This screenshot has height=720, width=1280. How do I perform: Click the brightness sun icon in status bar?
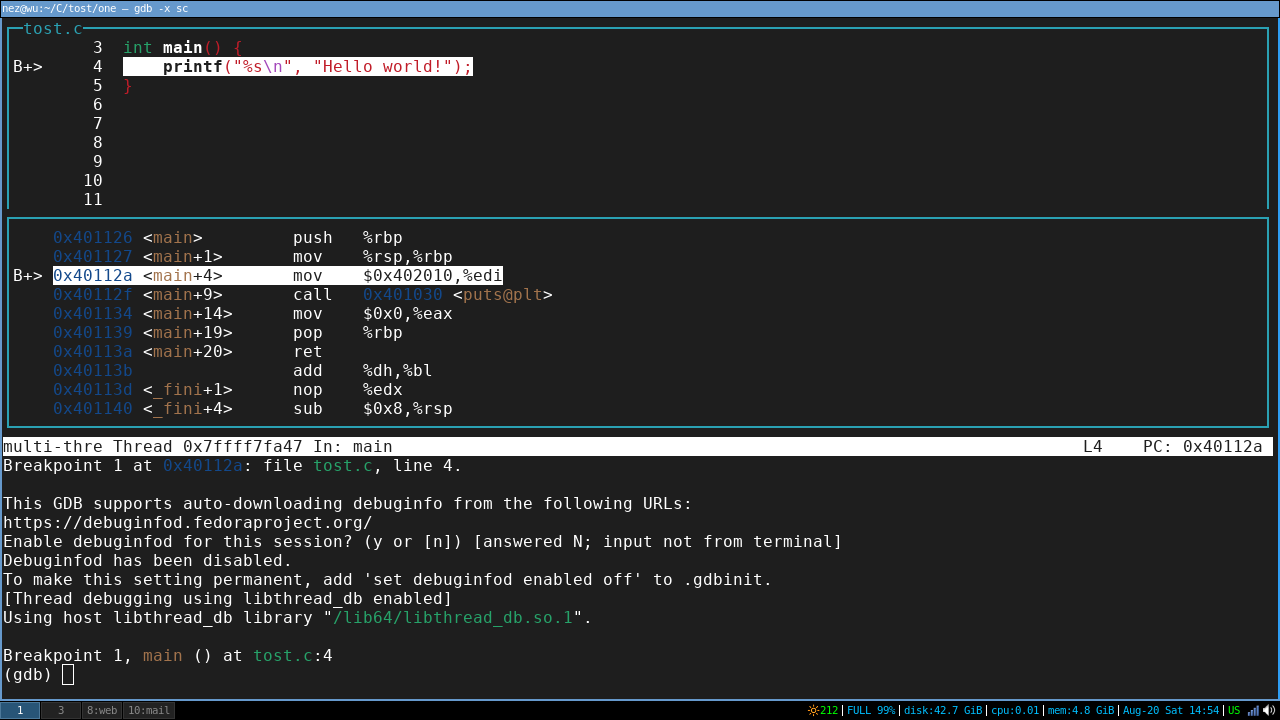(x=813, y=710)
